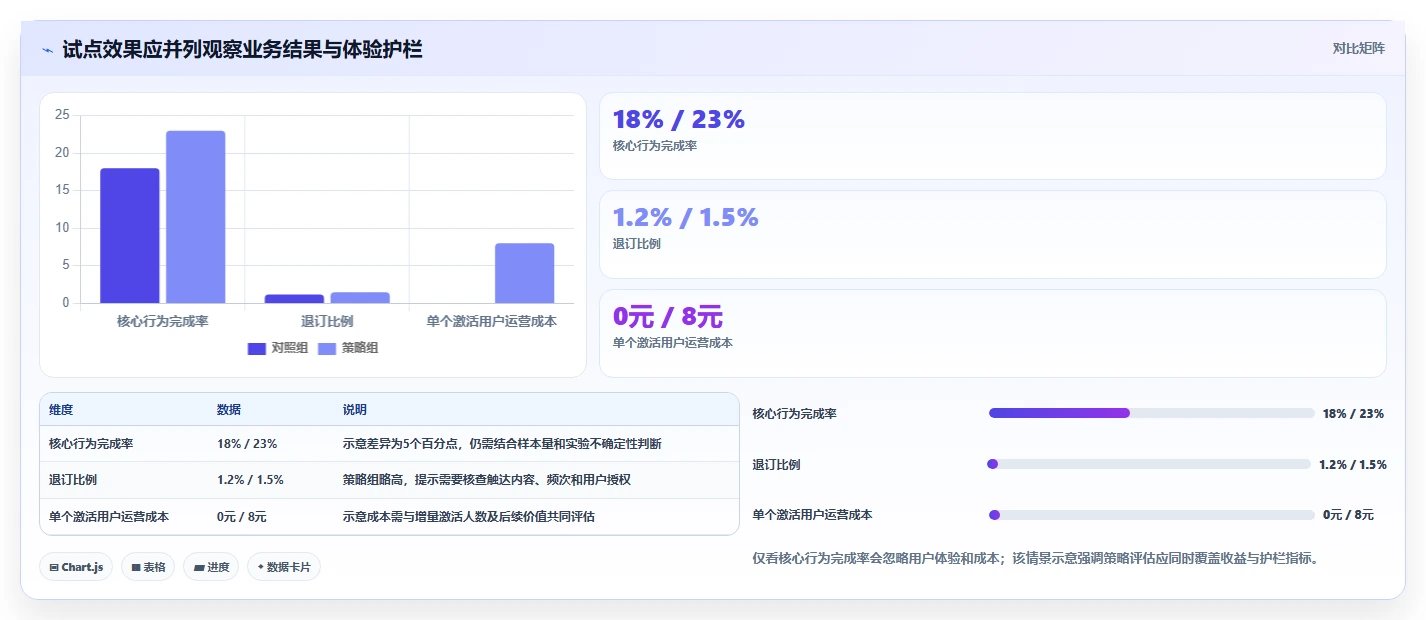Click the 策略组 bar for 核心行为完成率

coord(196,217)
